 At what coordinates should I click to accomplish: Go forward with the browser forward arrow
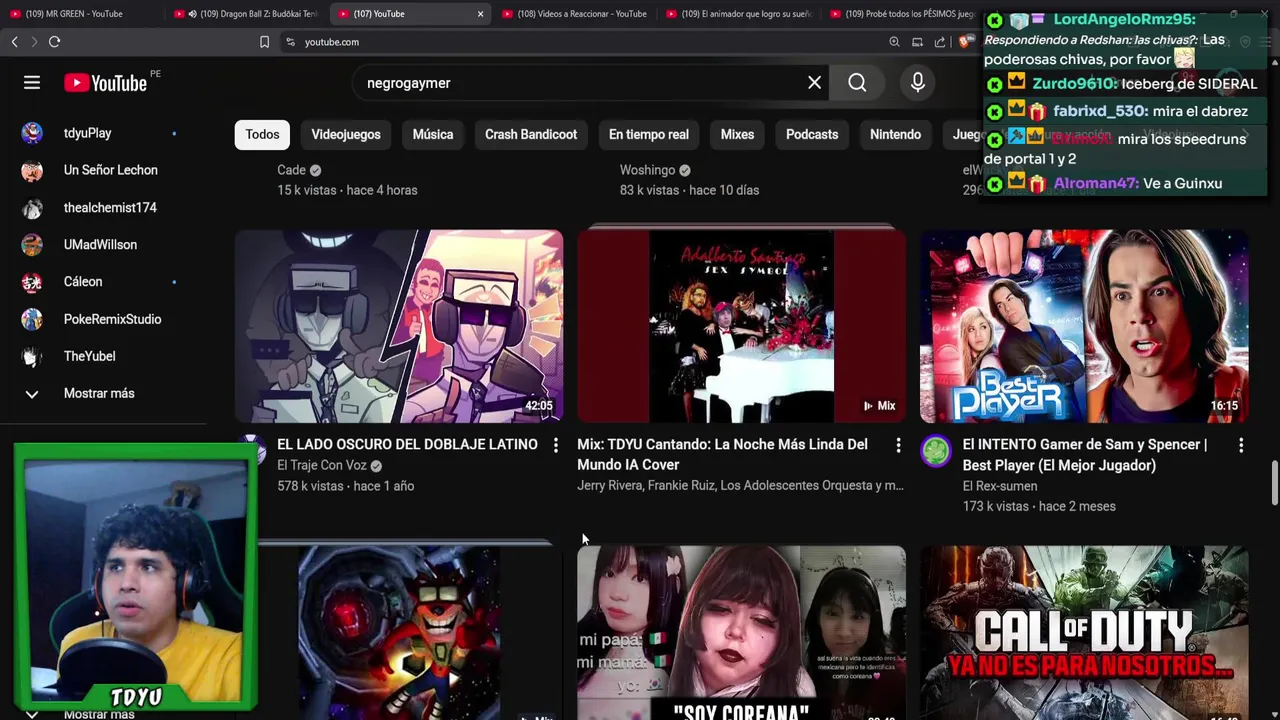click(34, 42)
